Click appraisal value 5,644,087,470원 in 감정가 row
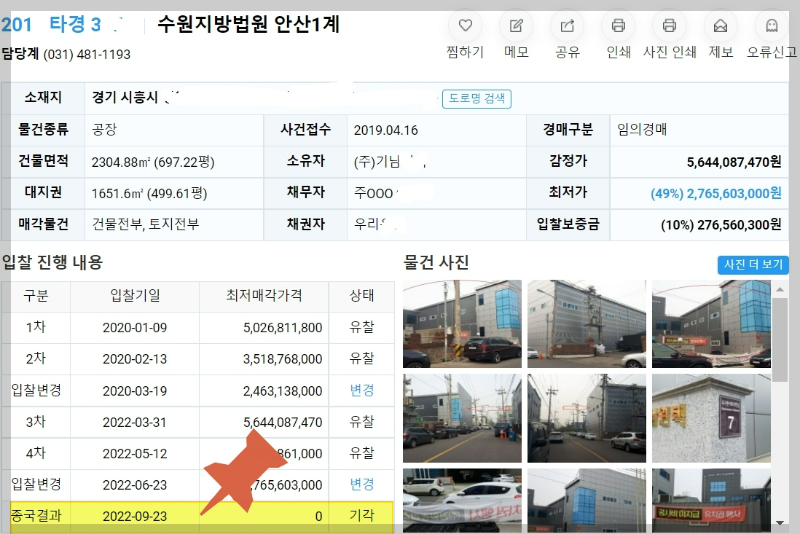The image size is (800, 534). tap(734, 162)
